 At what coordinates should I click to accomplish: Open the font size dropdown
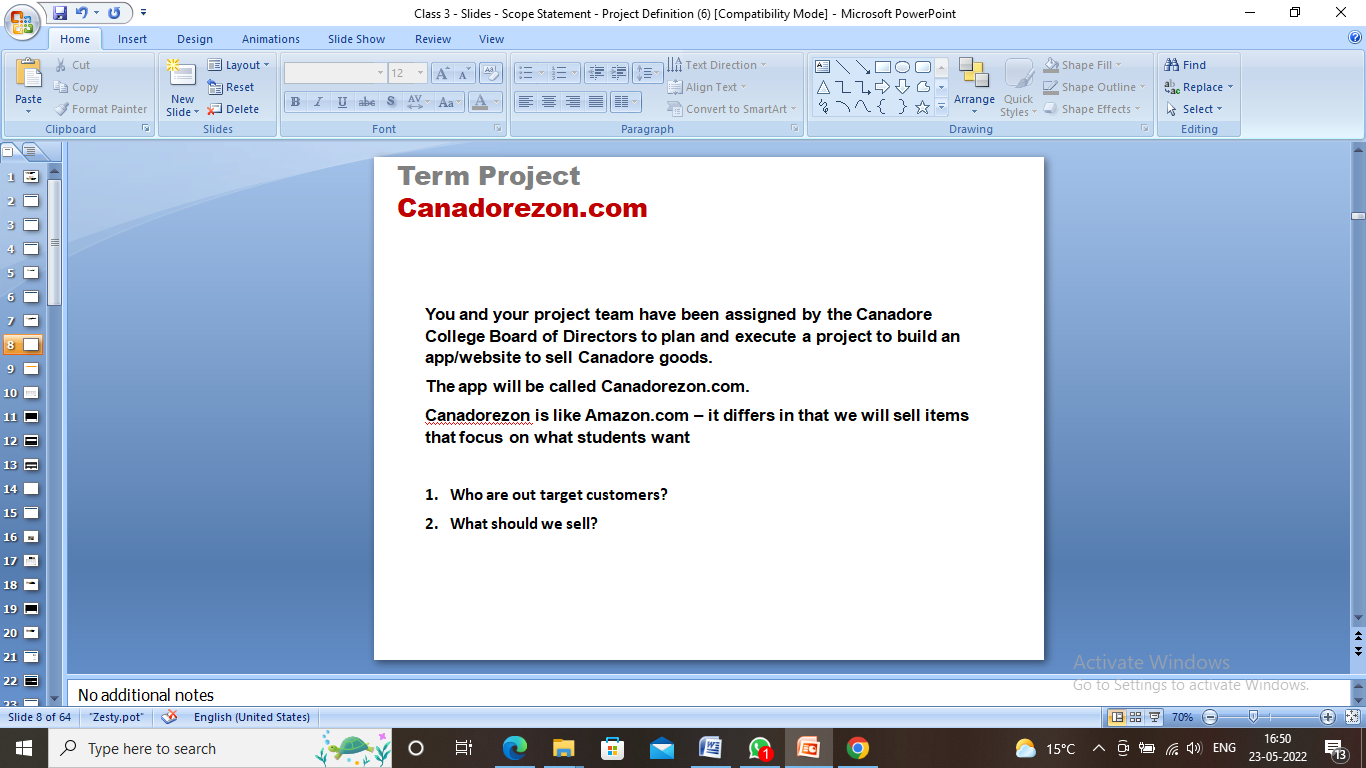coord(422,72)
